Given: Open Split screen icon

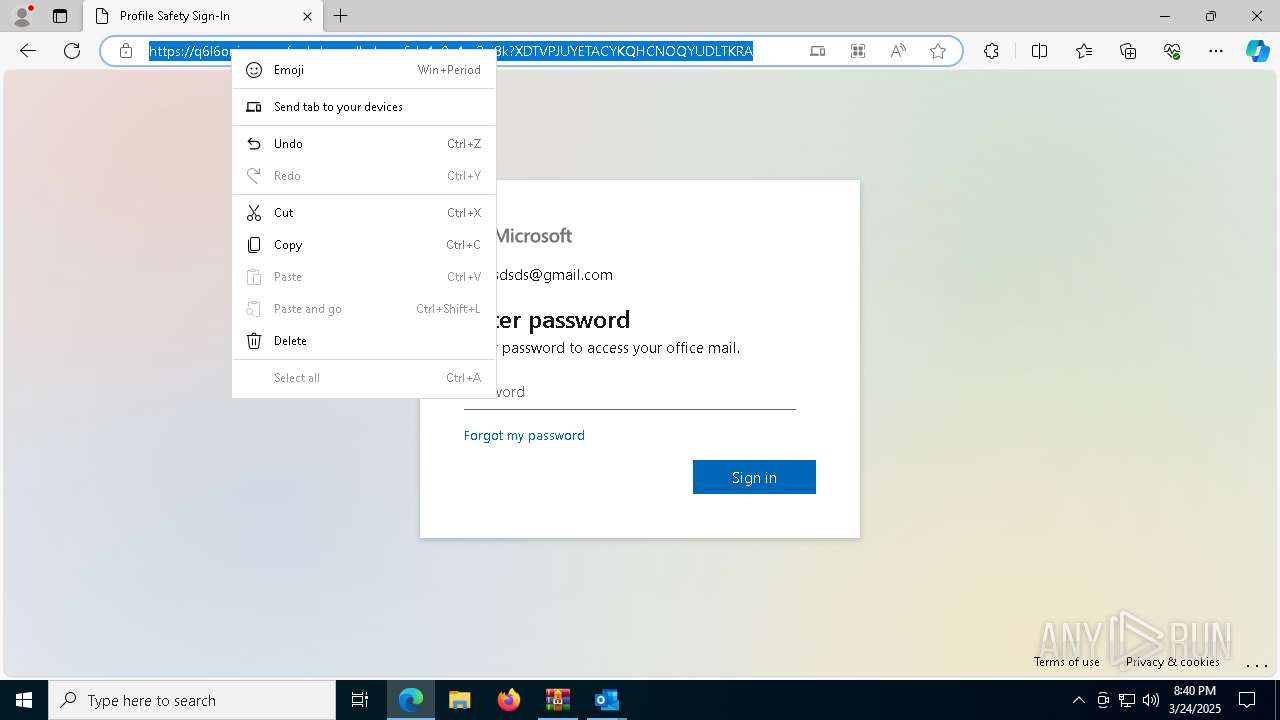Looking at the screenshot, I should click(1039, 51).
